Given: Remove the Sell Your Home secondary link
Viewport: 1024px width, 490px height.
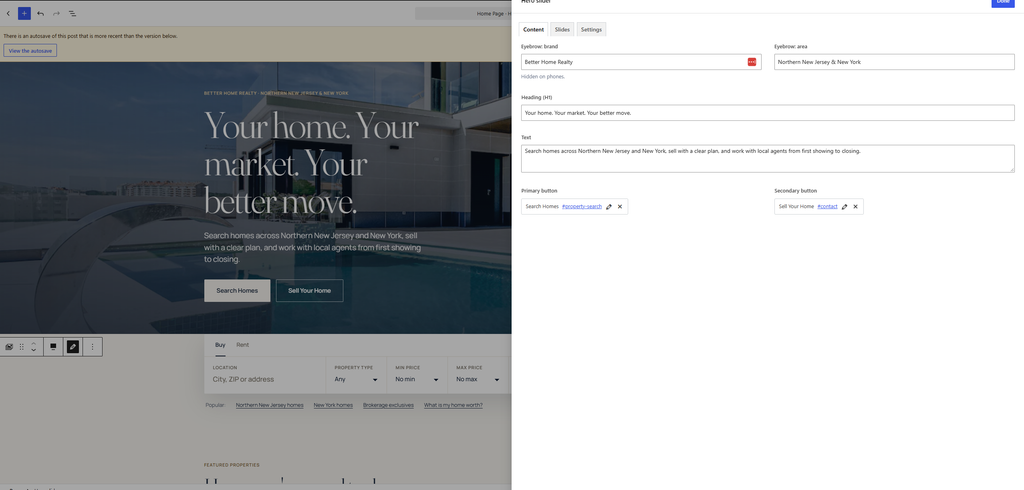Looking at the screenshot, I should [x=856, y=206].
